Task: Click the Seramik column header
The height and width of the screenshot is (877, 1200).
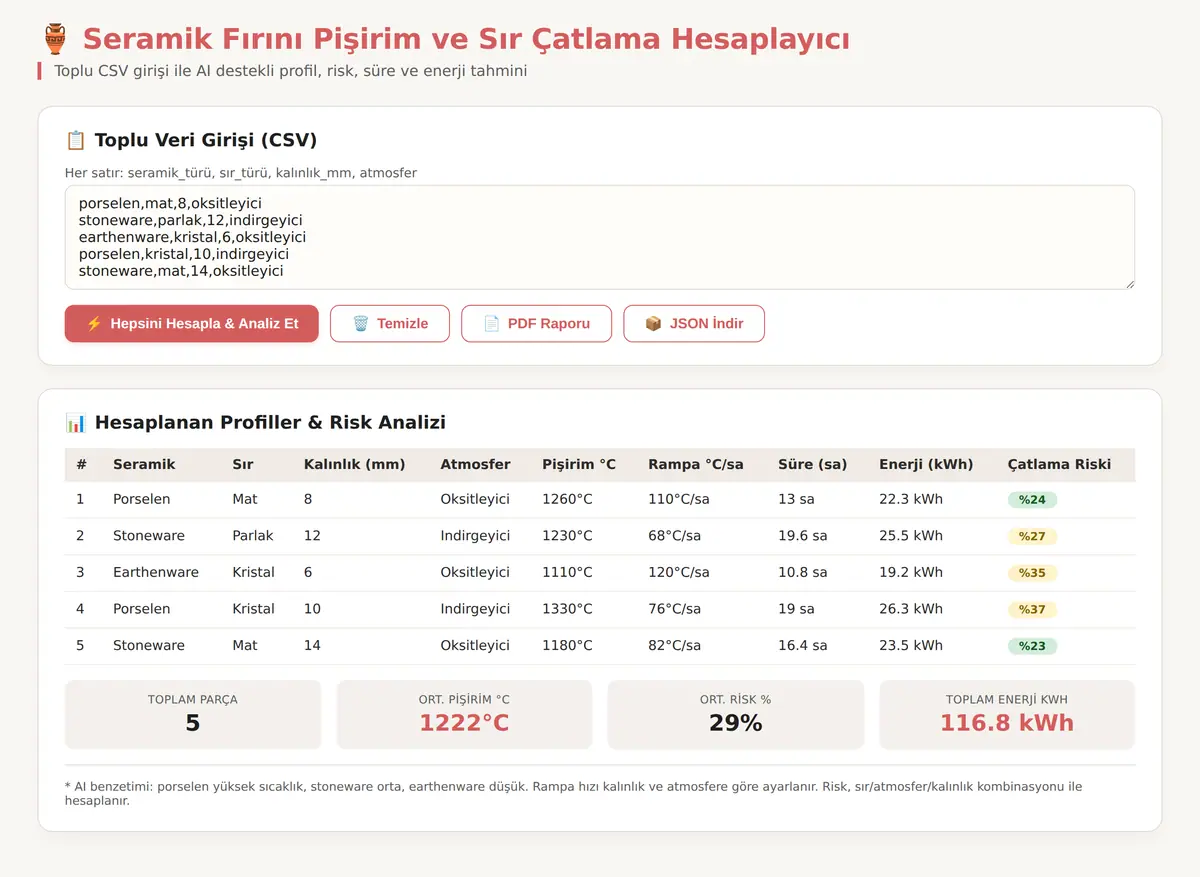Action: tap(144, 465)
